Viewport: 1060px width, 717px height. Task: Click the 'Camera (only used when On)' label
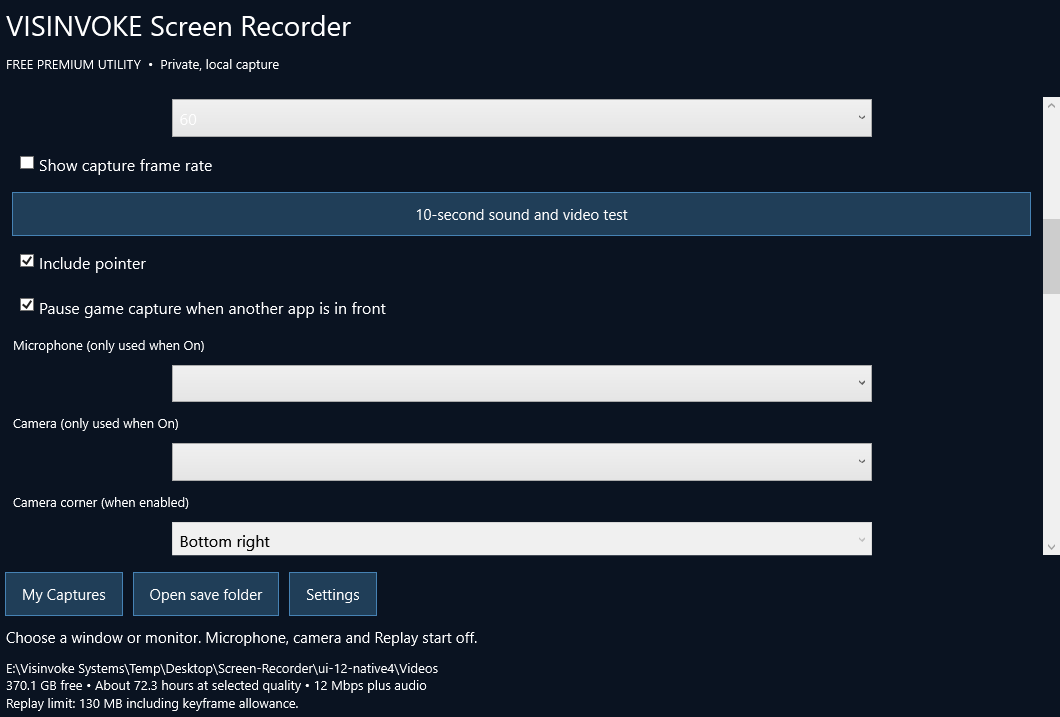pyautogui.click(x=96, y=424)
